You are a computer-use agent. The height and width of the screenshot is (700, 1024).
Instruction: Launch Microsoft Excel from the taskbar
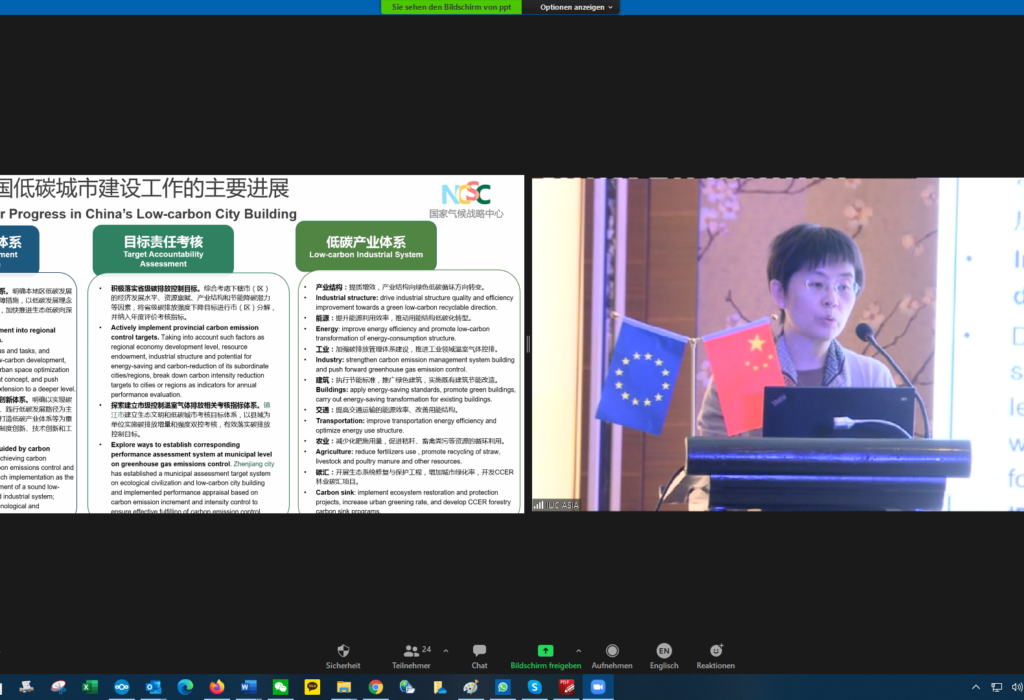[88, 689]
